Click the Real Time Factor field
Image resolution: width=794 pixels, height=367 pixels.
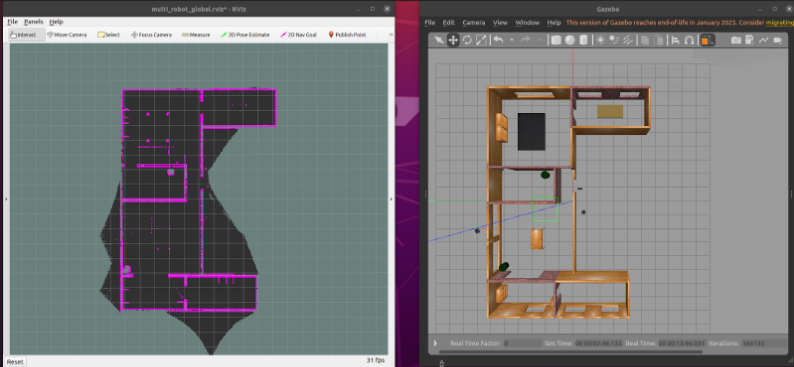click(523, 343)
